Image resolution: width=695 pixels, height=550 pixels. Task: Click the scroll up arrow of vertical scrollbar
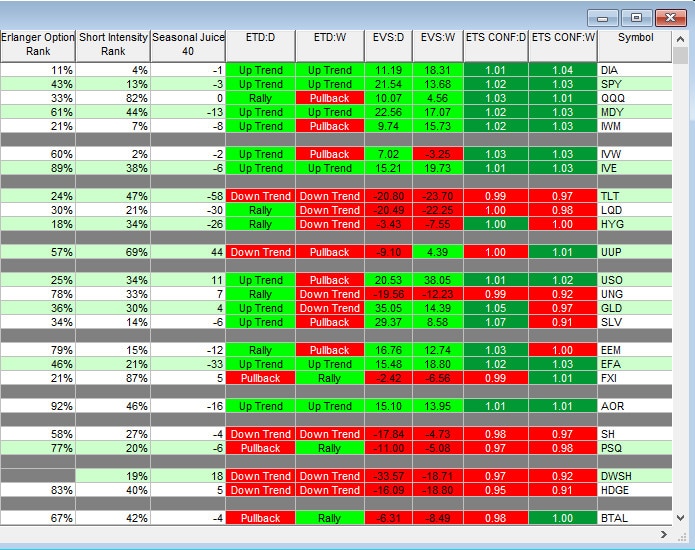click(680, 39)
